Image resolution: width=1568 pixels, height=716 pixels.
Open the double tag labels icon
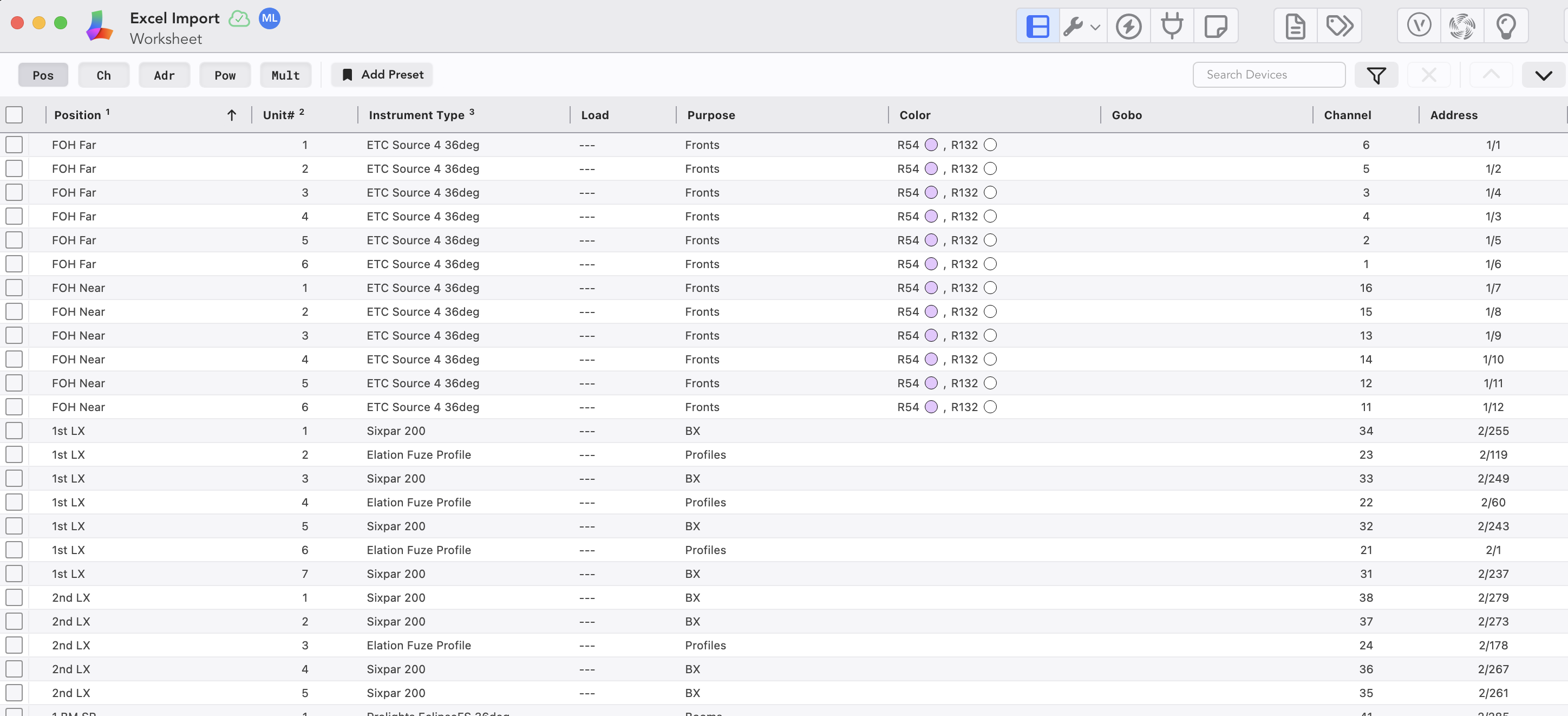[1339, 26]
